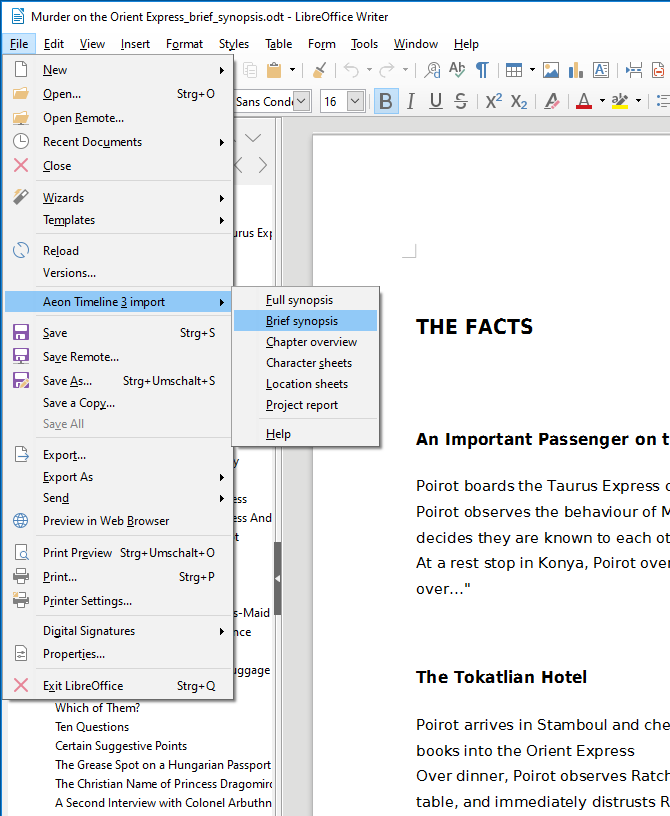This screenshot has width=670, height=816.
Task: Toggle Underline formatting button
Action: click(x=436, y=101)
